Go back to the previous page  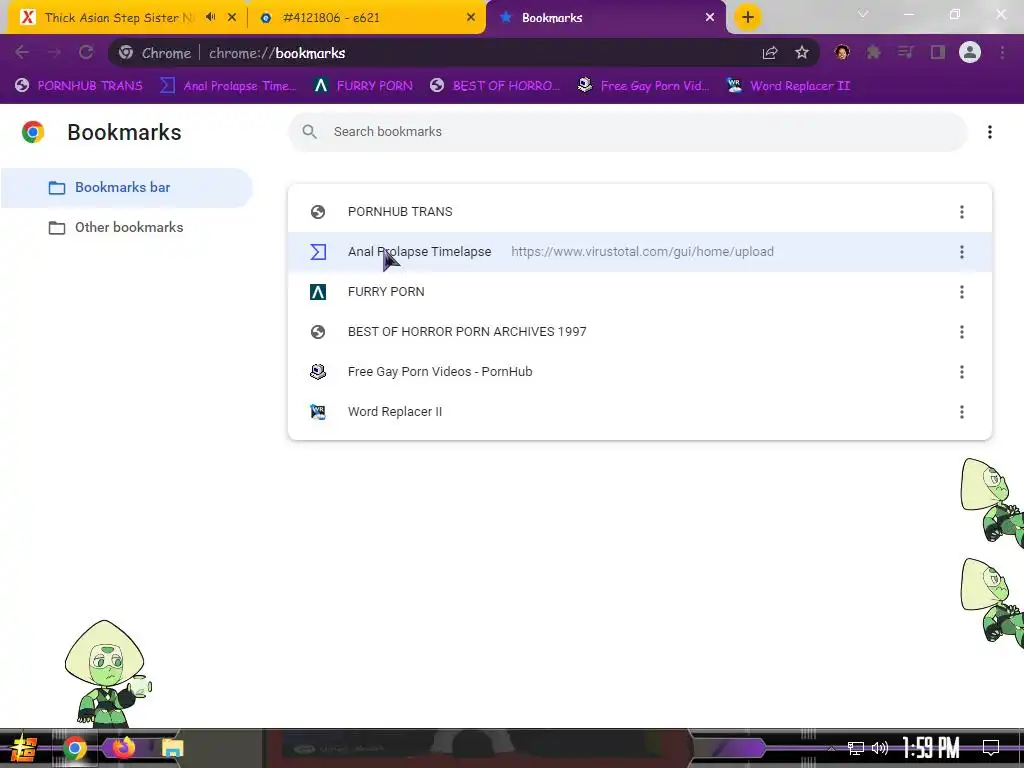[22, 53]
